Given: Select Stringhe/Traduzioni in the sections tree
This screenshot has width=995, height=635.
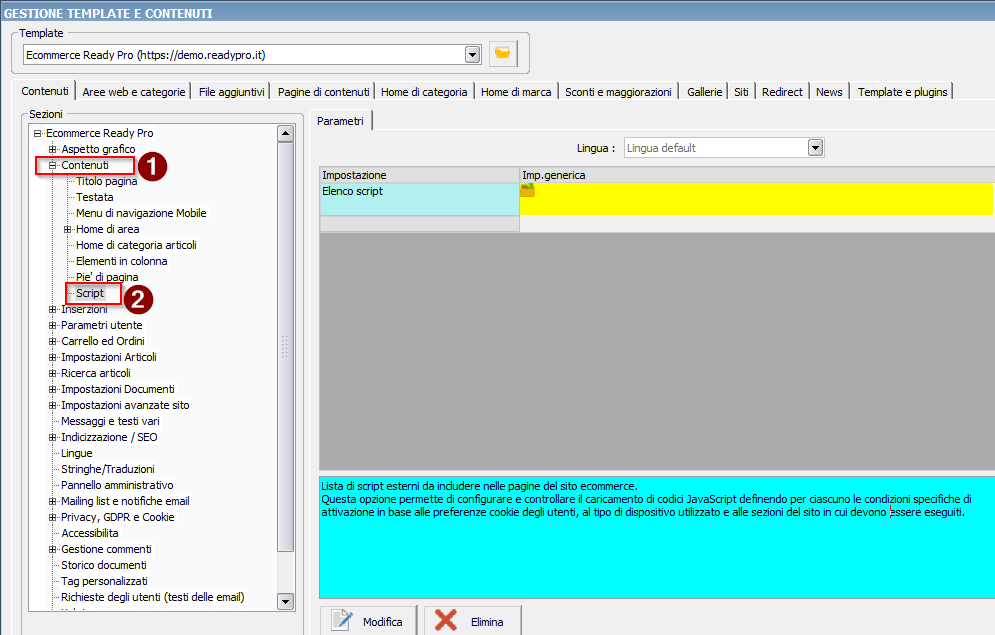Looking at the screenshot, I should (107, 469).
